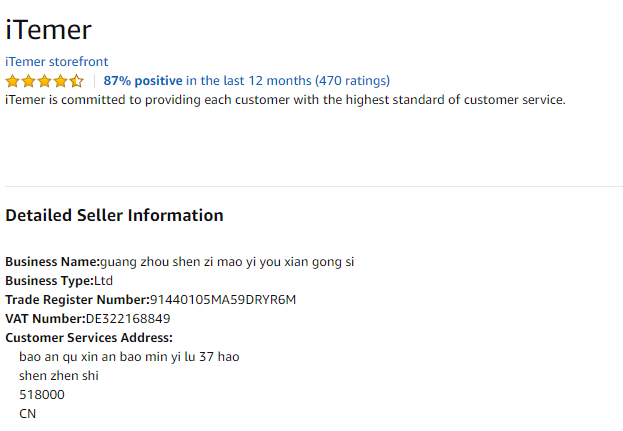Click the third rating star

point(45,81)
